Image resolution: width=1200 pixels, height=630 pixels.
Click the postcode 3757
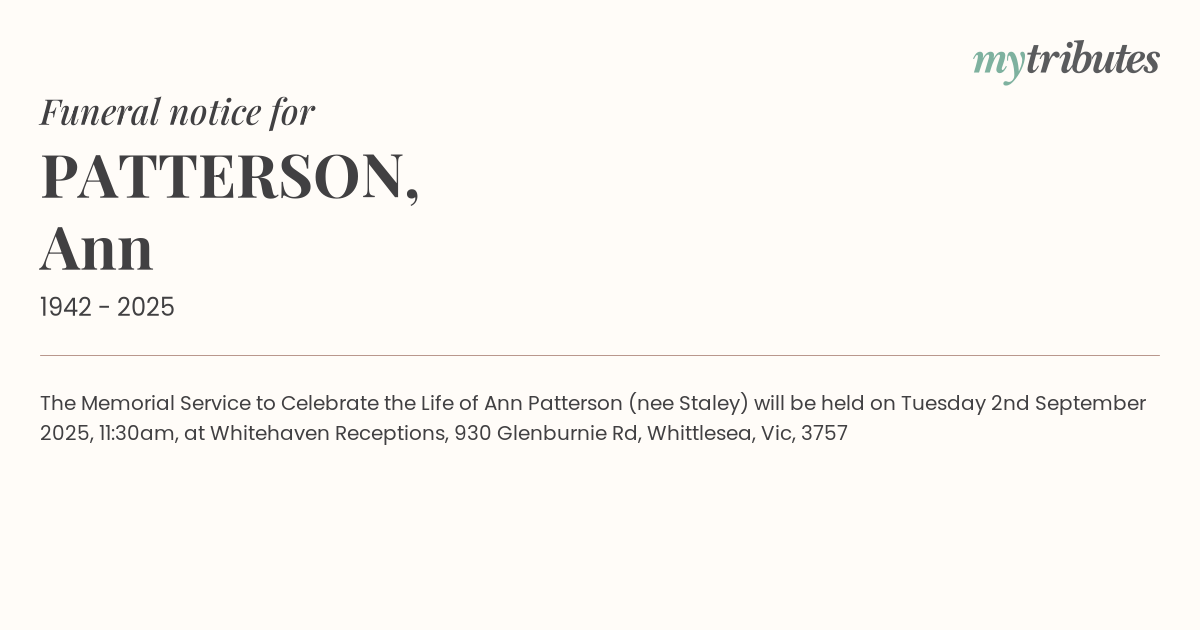click(x=824, y=434)
